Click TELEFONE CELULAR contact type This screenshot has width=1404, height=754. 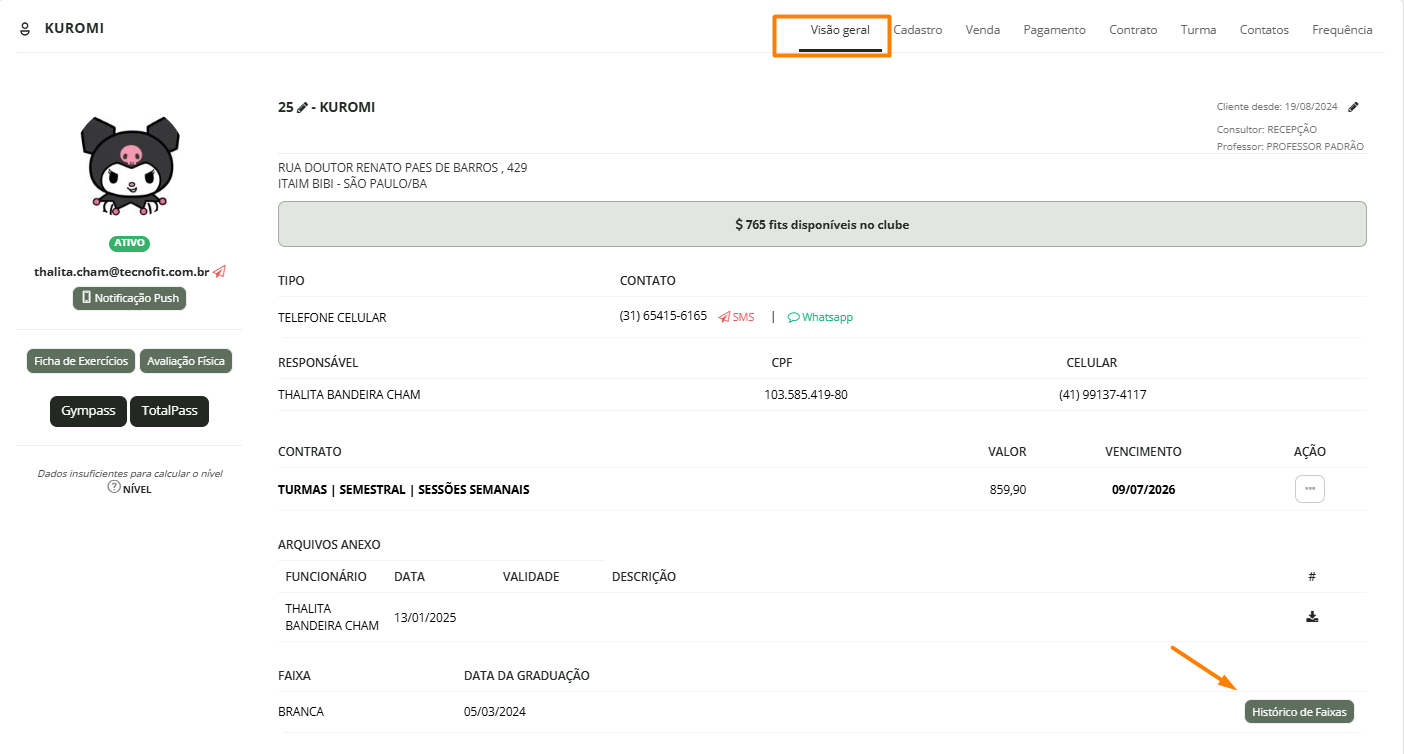point(332,318)
